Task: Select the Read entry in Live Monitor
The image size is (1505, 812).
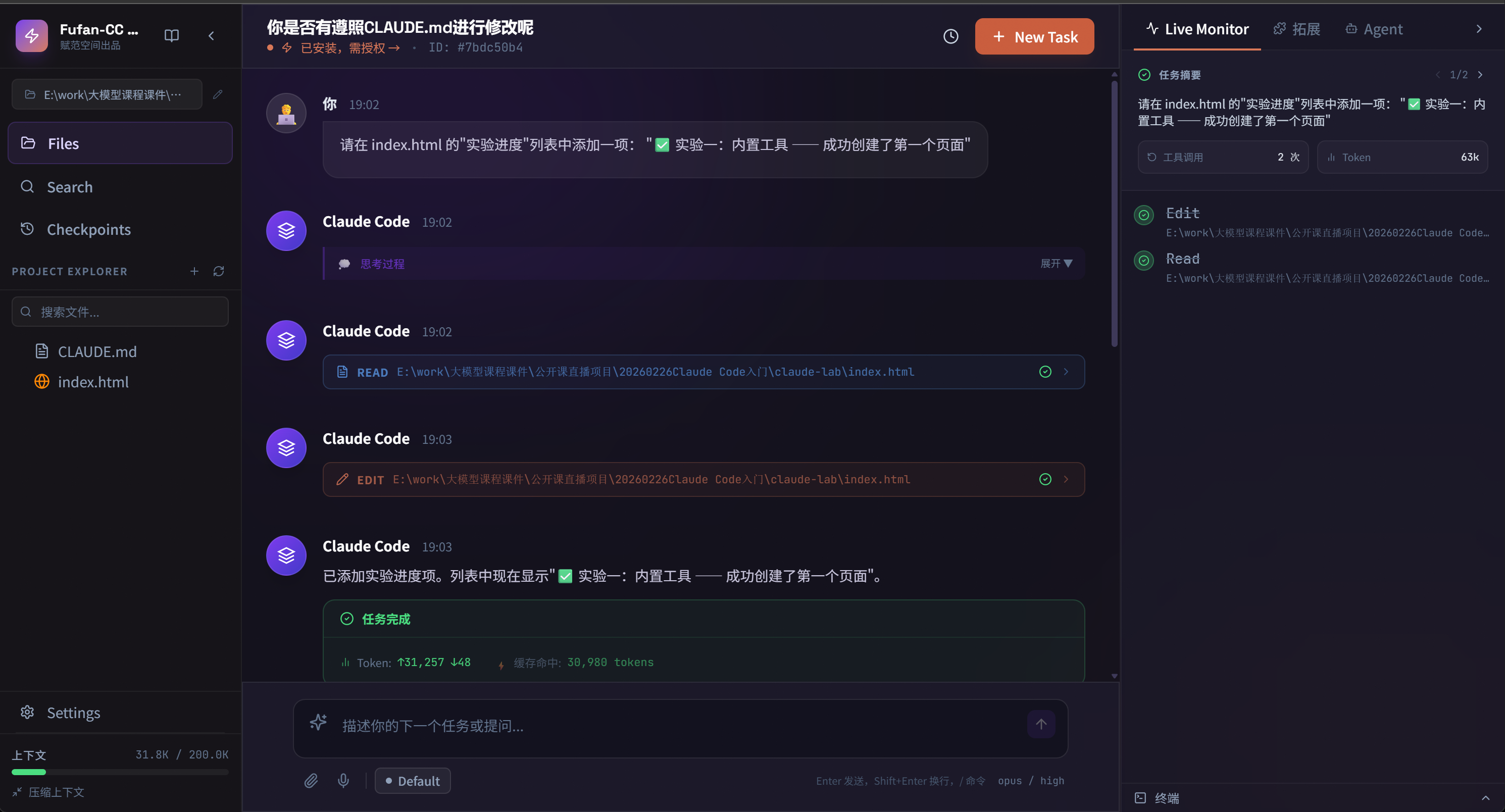Action: [1312, 268]
